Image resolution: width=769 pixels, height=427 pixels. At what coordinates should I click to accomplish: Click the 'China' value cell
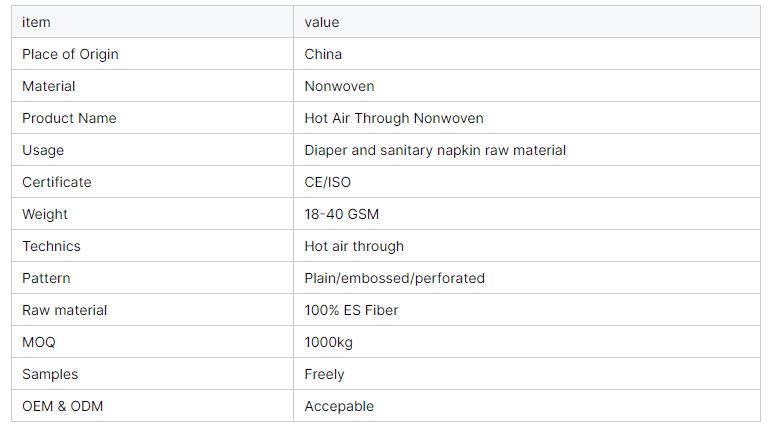coord(323,54)
